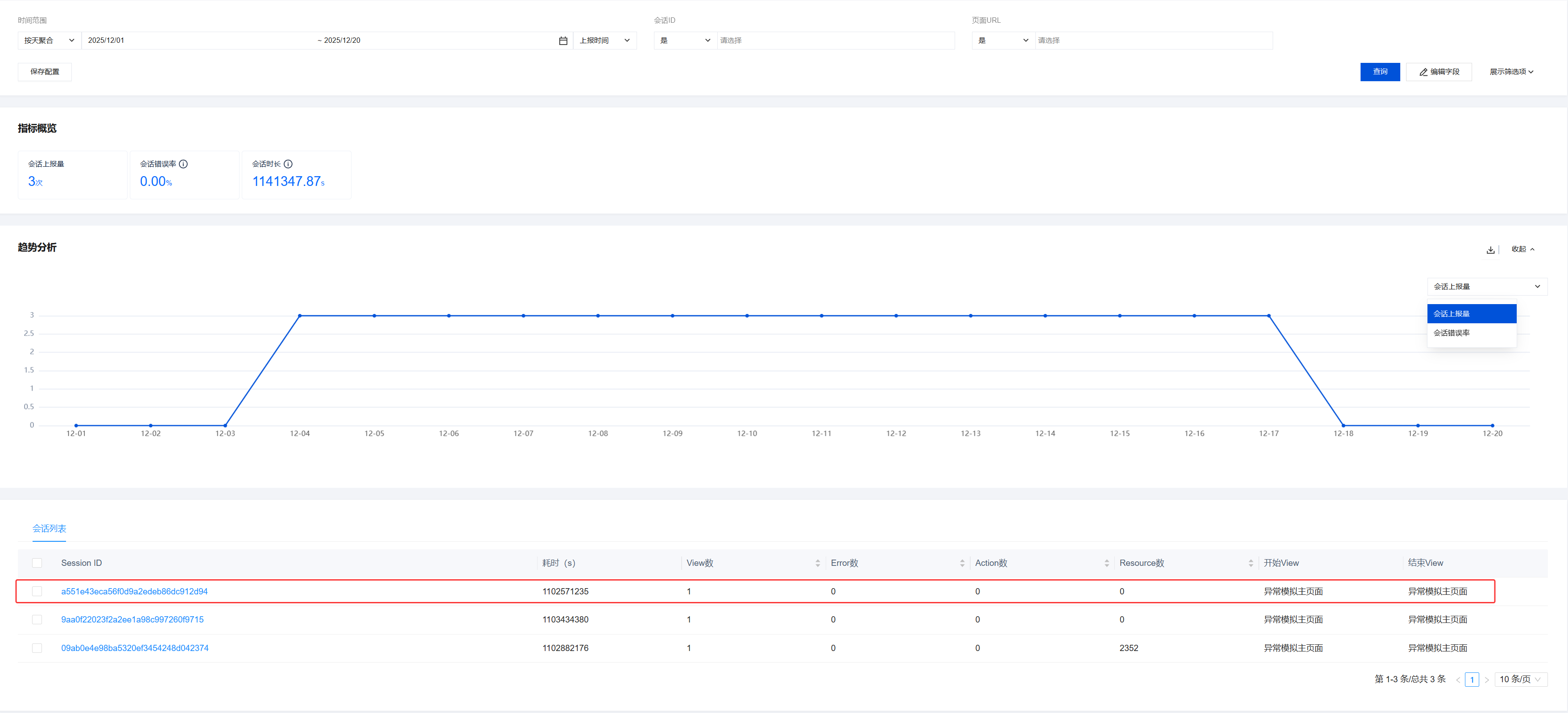Click the download icon in trend analysis
This screenshot has width=1568, height=713.
click(1490, 250)
